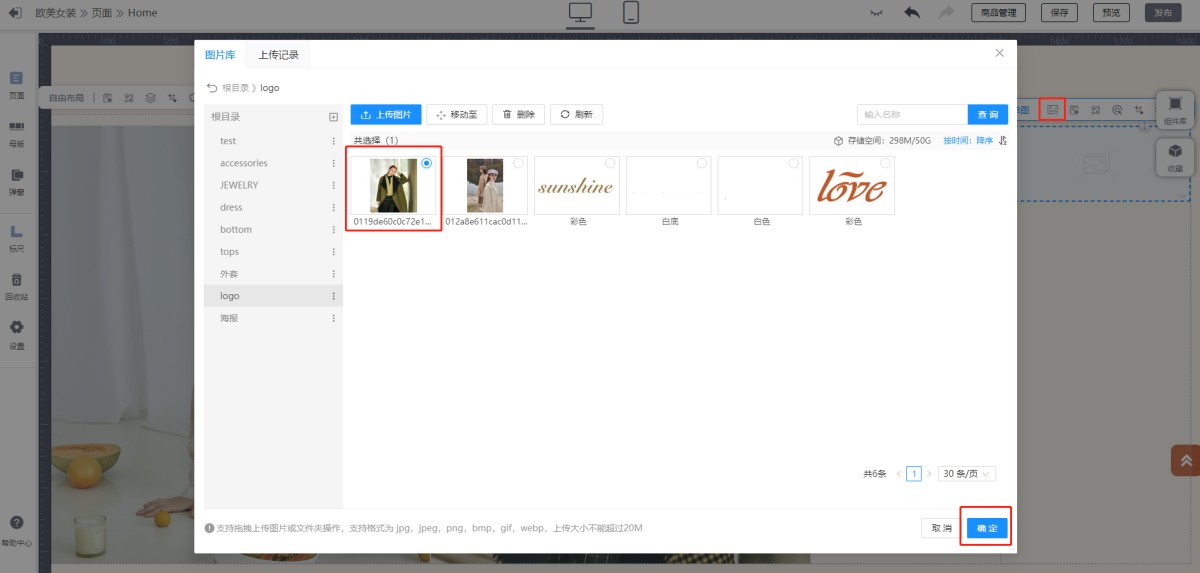This screenshot has height=573, width=1200.
Task: Select the radio on the love logo
Action: click(x=885, y=163)
